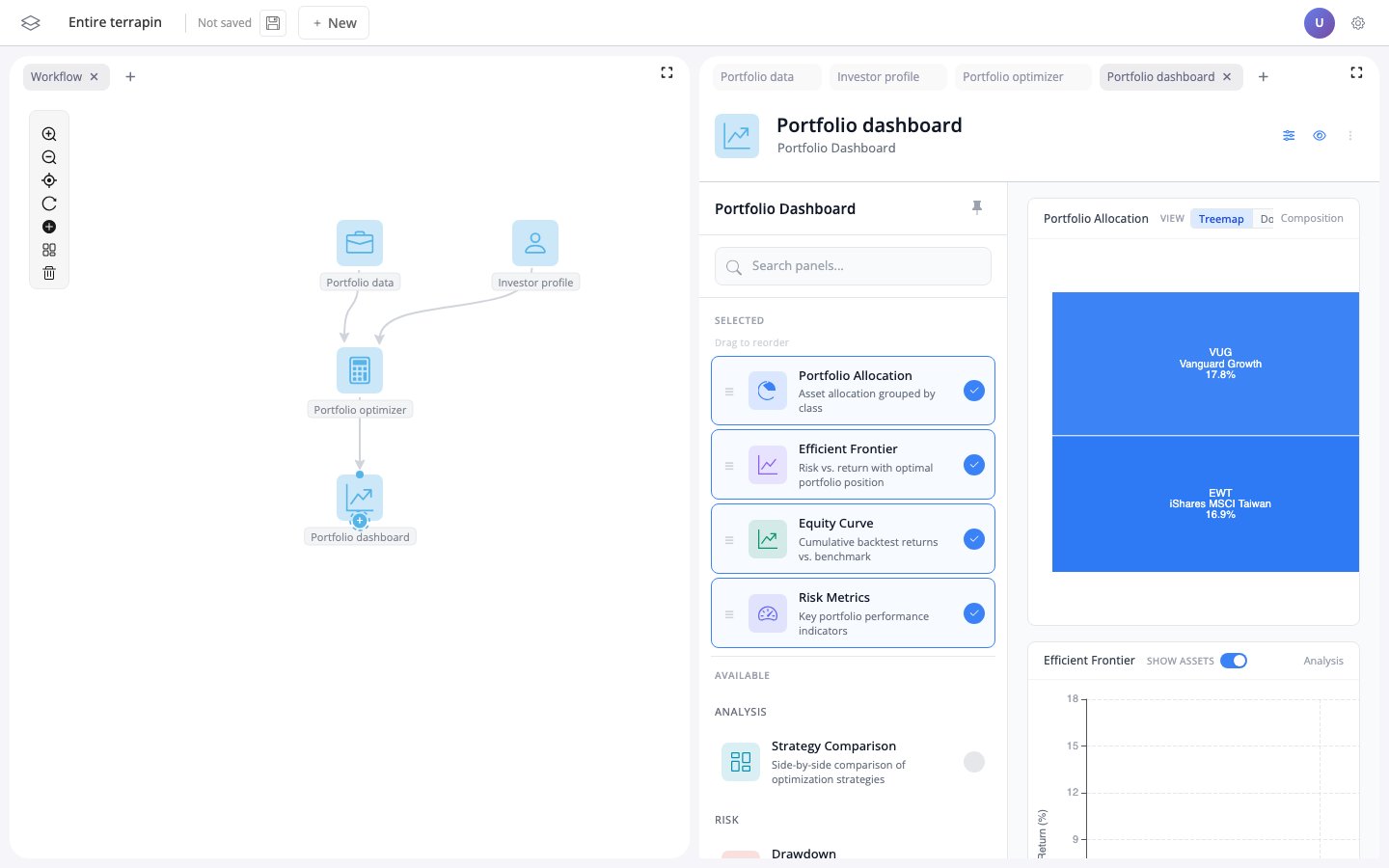Open the three-dot menu on the dashboard header
The height and width of the screenshot is (868, 1389).
click(1350, 135)
